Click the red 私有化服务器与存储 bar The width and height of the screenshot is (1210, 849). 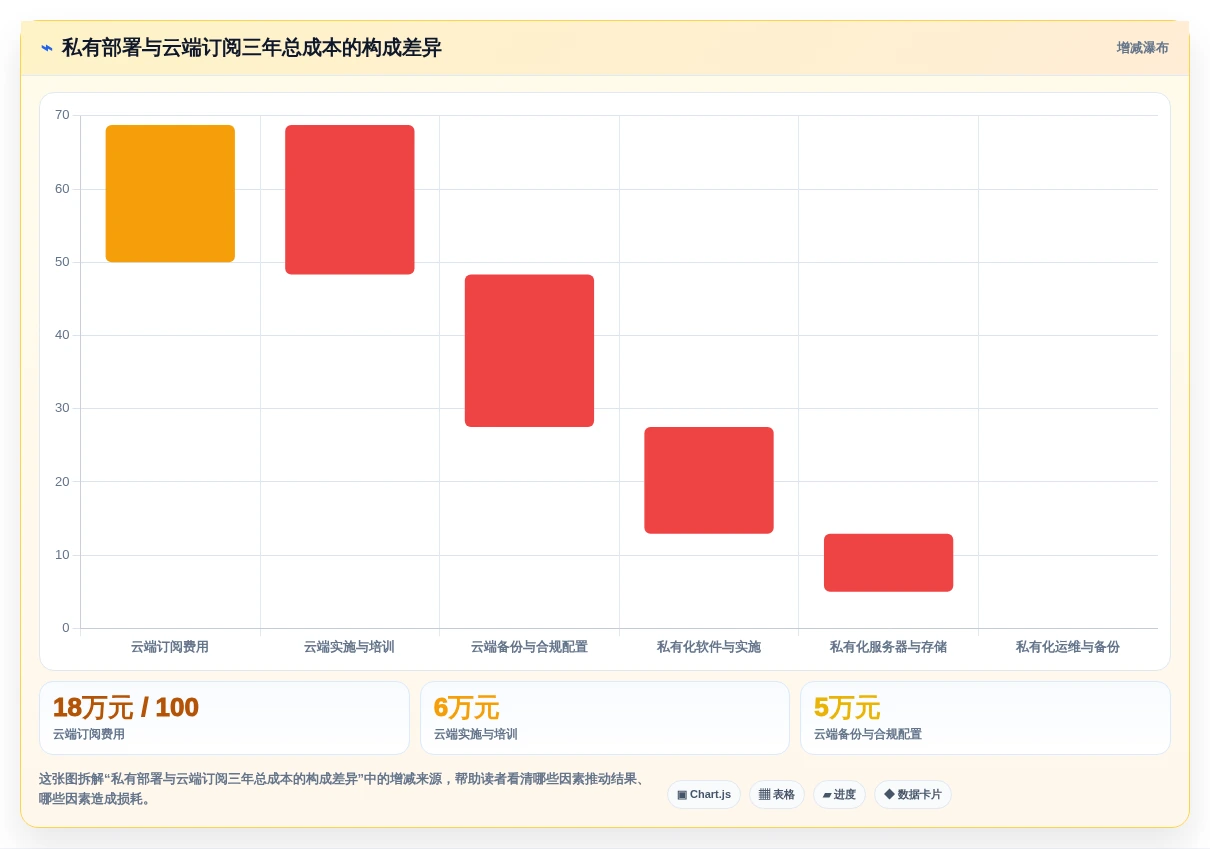[888, 563]
